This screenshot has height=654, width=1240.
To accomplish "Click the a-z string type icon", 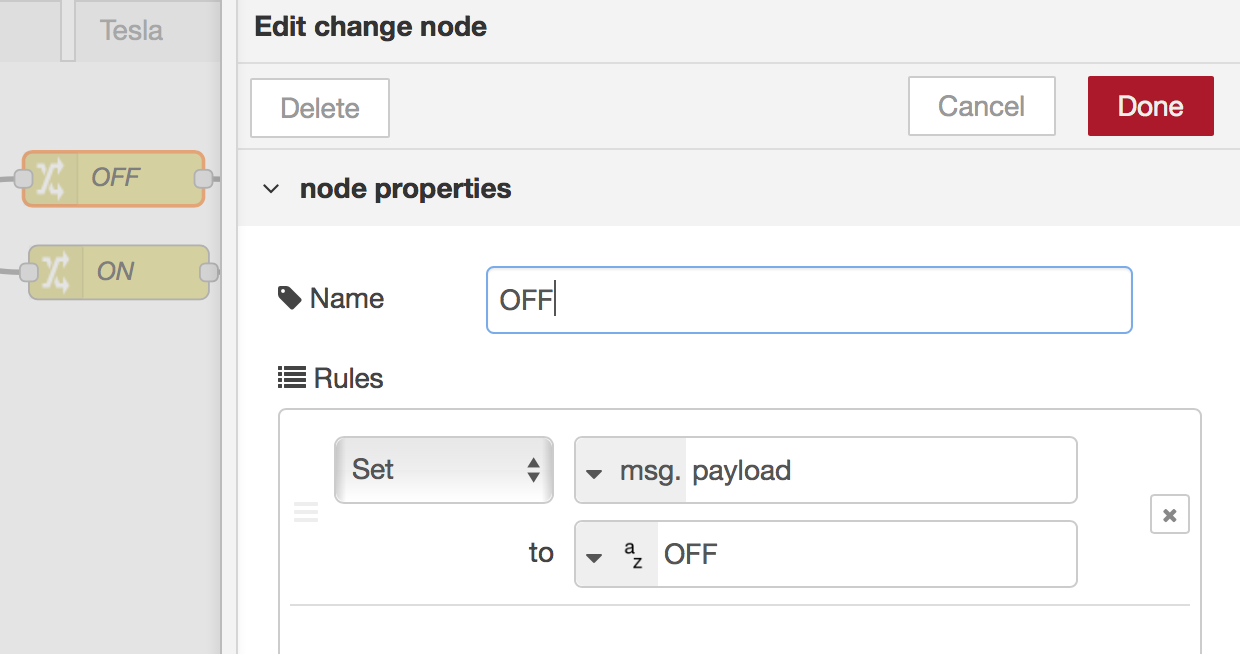I will [x=634, y=555].
